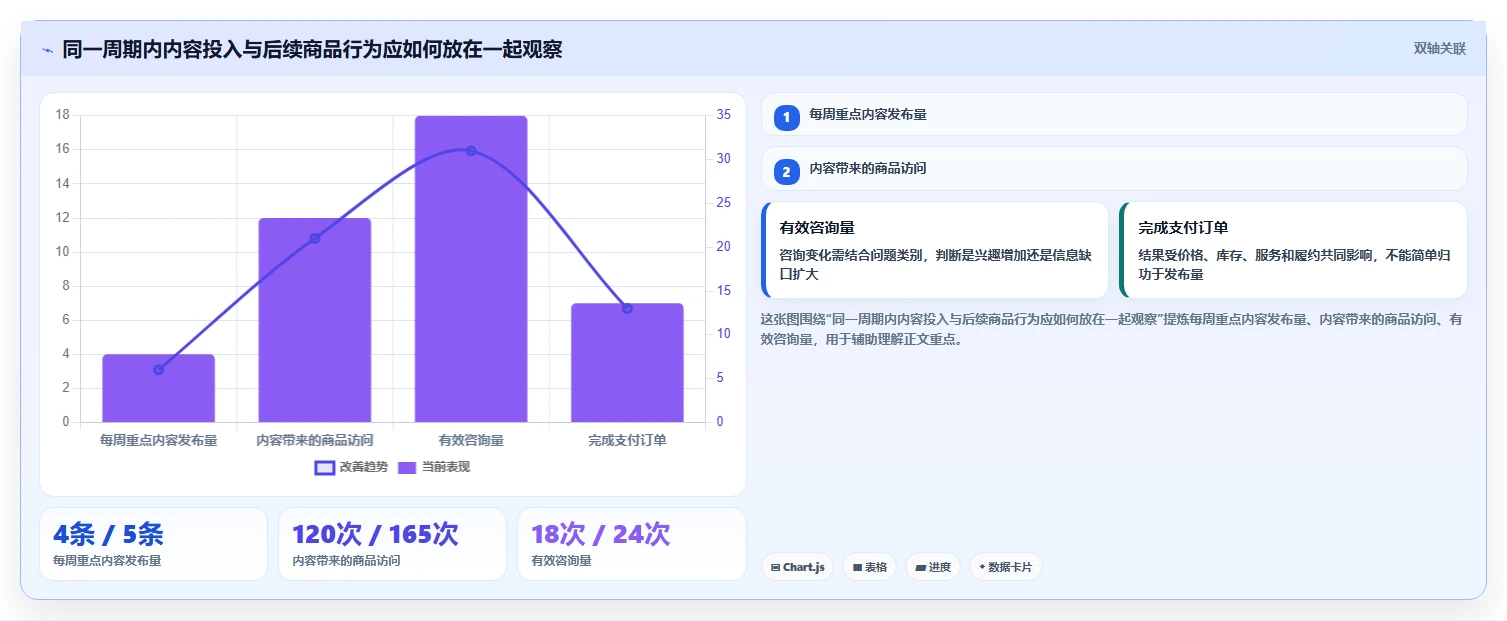Screen dimensions: 1507x621
Task: Open the 完成支付订单 description card
Action: click(1293, 250)
